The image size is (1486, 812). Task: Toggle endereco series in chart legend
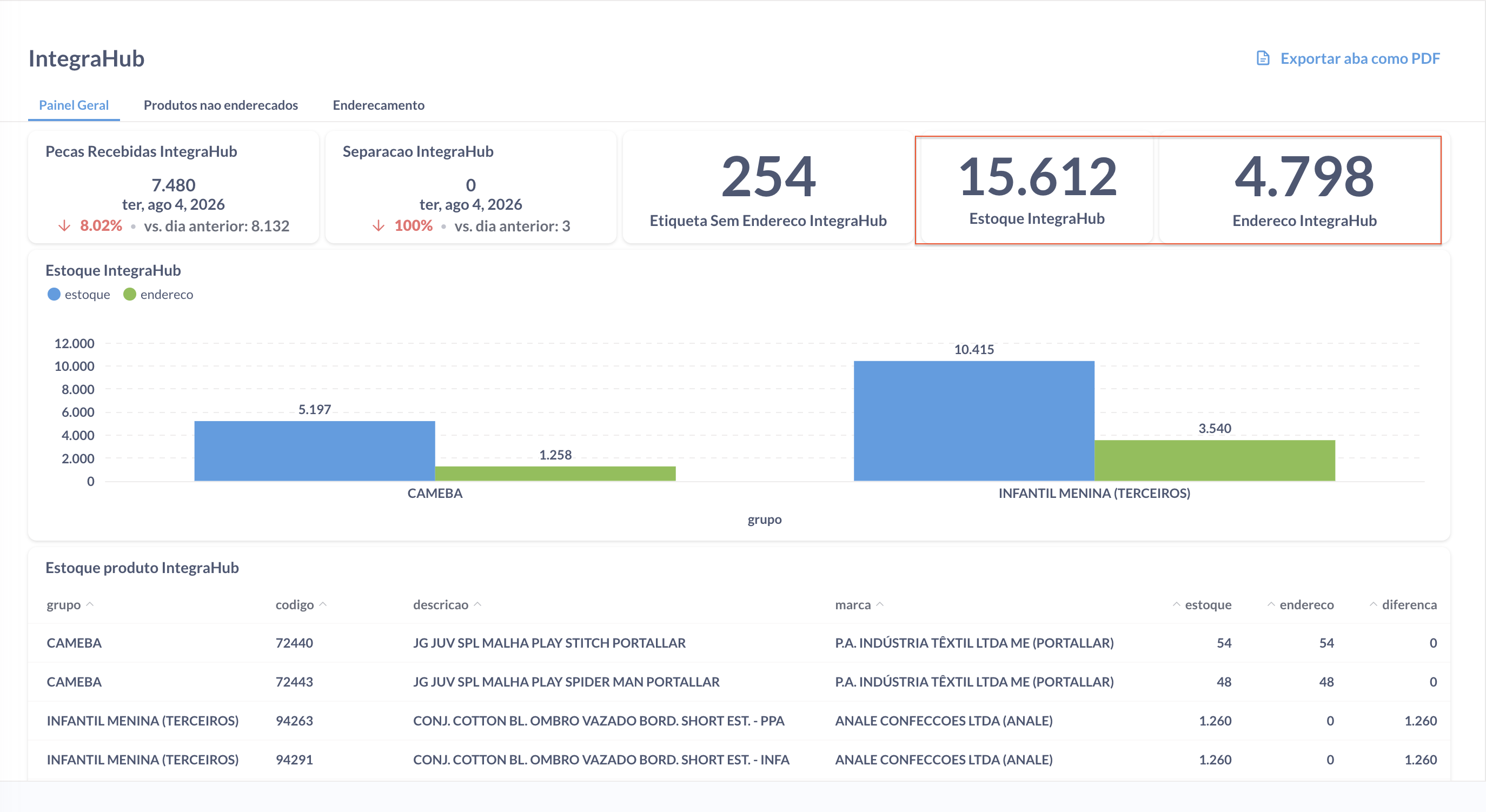click(158, 294)
